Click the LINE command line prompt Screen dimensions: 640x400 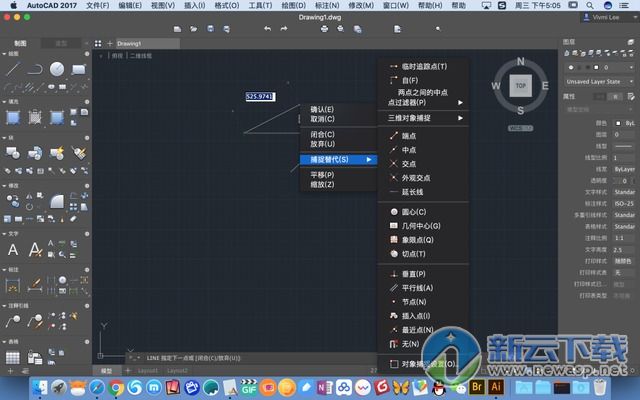point(193,358)
